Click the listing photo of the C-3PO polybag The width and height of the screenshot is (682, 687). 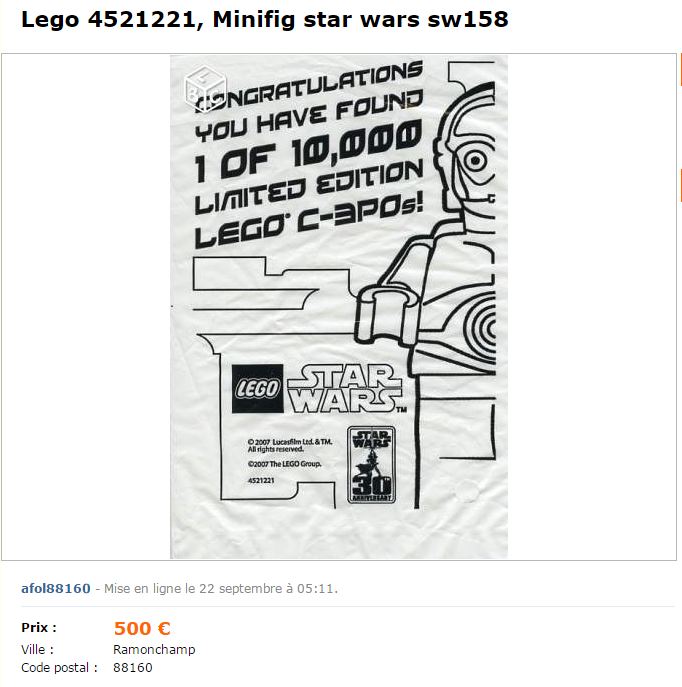339,307
